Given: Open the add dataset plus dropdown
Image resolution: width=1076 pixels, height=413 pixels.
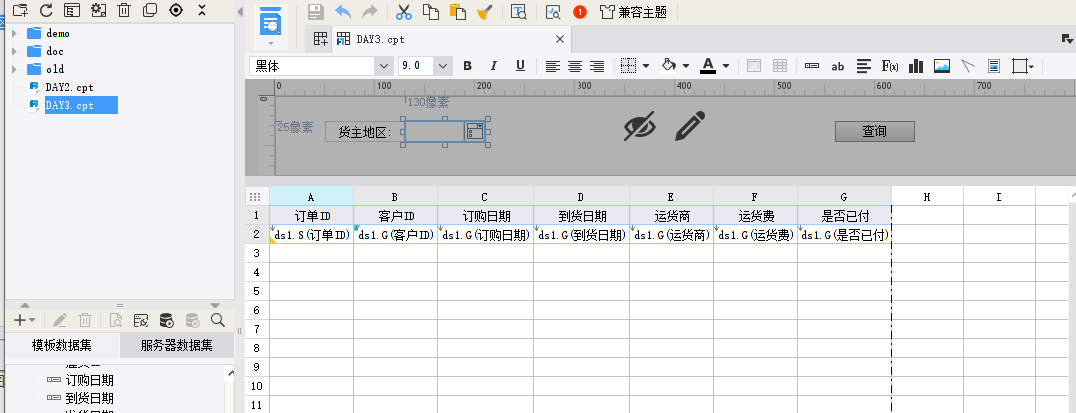Looking at the screenshot, I should pyautogui.click(x=25, y=320).
